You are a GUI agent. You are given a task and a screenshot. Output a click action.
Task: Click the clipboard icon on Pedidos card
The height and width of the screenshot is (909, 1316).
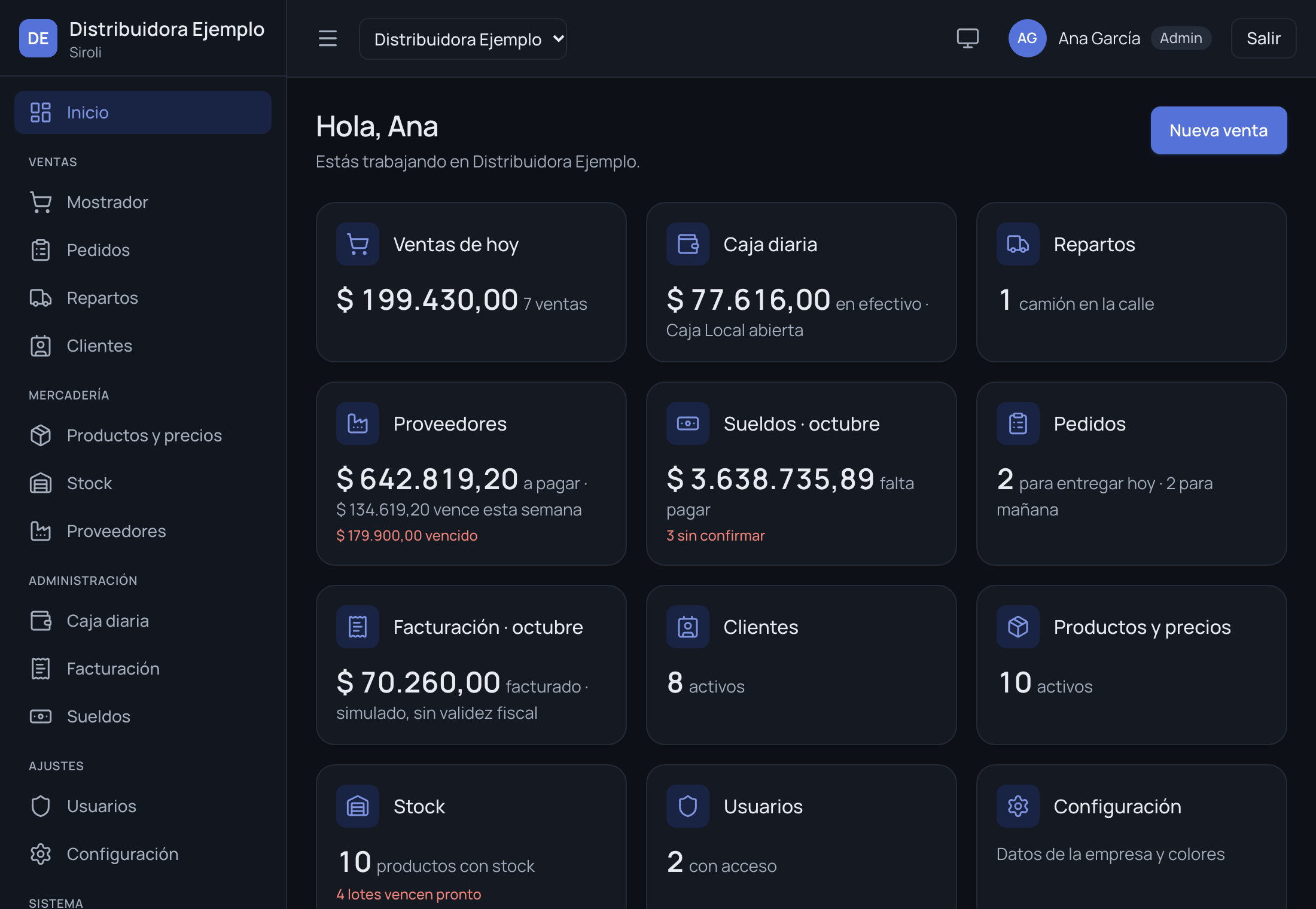pos(1018,423)
